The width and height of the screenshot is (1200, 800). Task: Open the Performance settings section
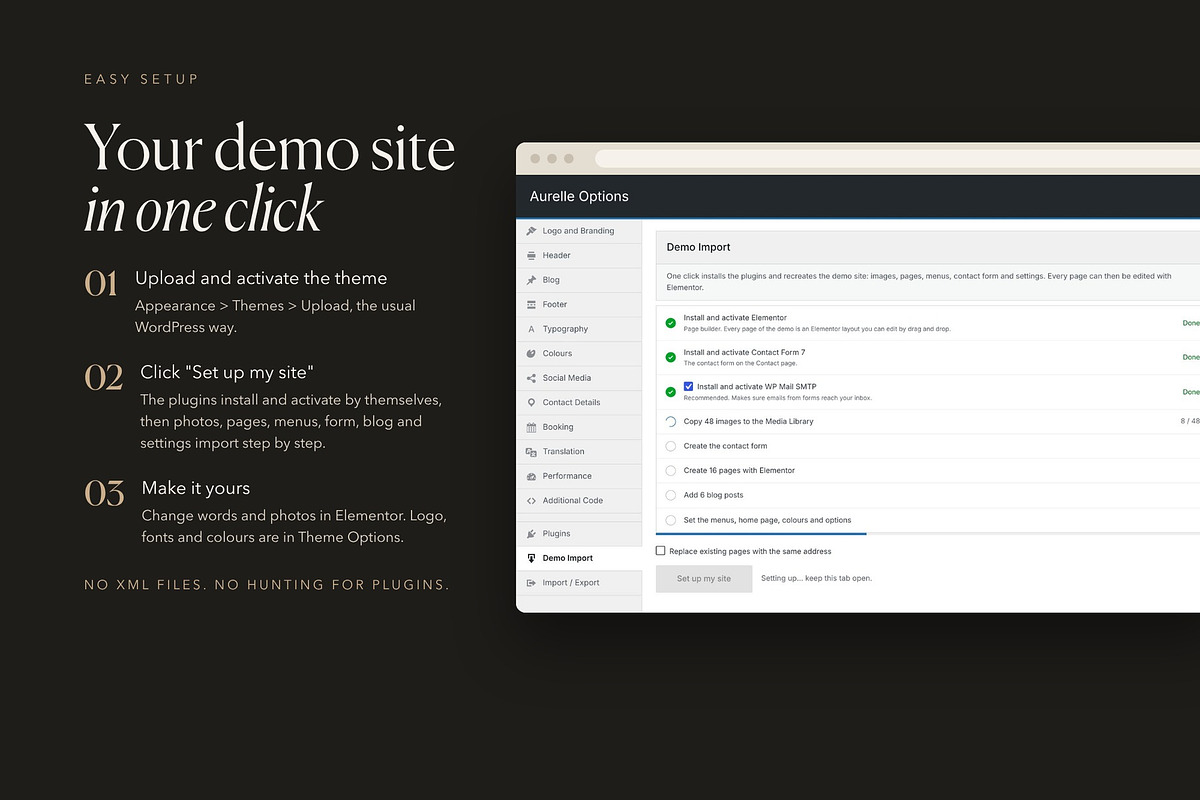(x=579, y=476)
